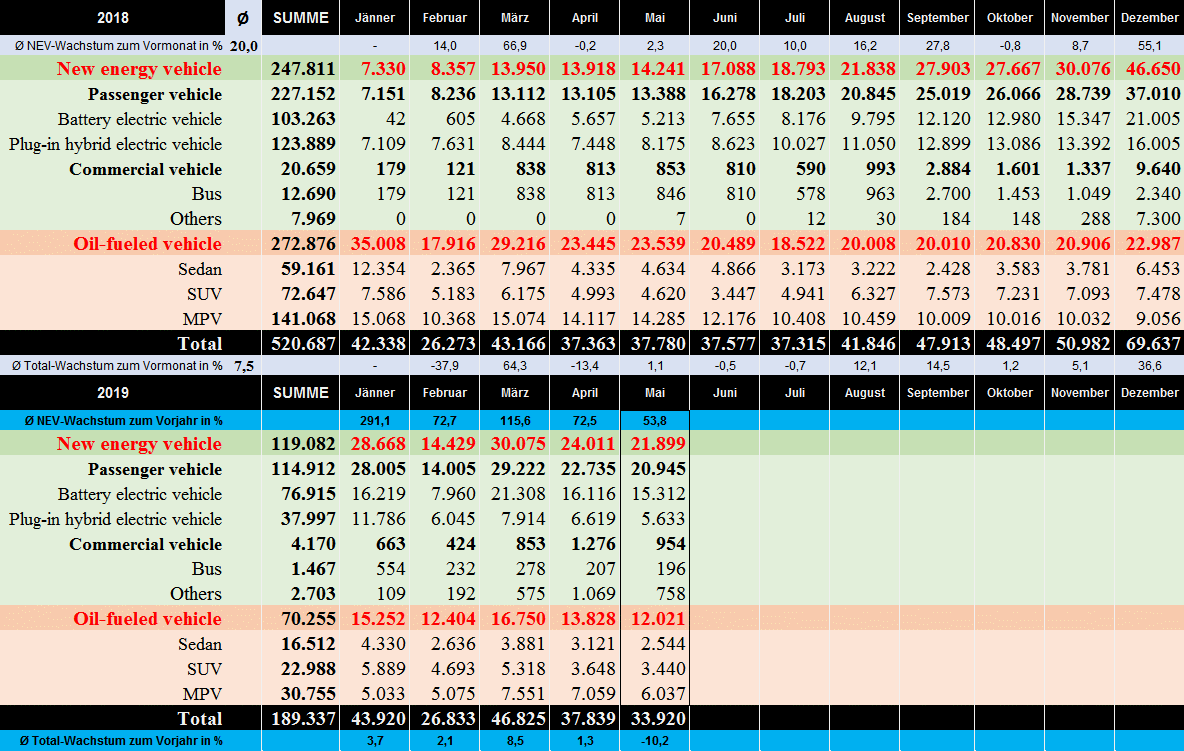Select 2018 New energy vehicle sum "247.811"
The width and height of the screenshot is (1184, 751).
pyautogui.click(x=303, y=69)
